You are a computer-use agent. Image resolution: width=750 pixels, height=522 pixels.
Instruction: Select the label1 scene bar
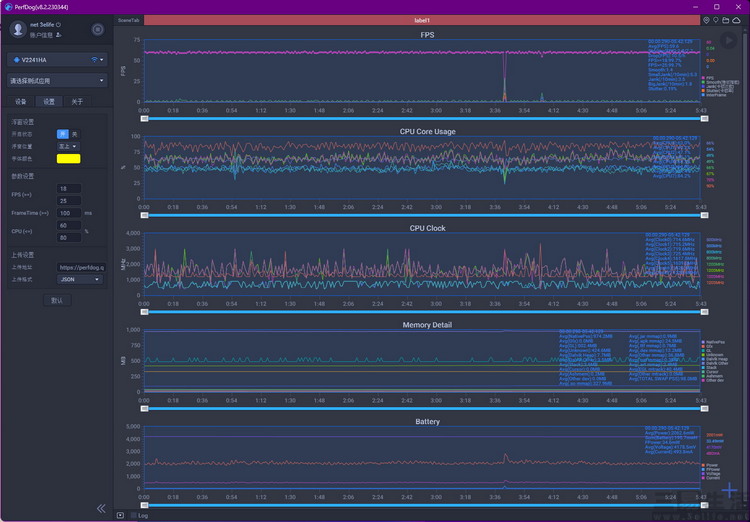click(x=422, y=20)
